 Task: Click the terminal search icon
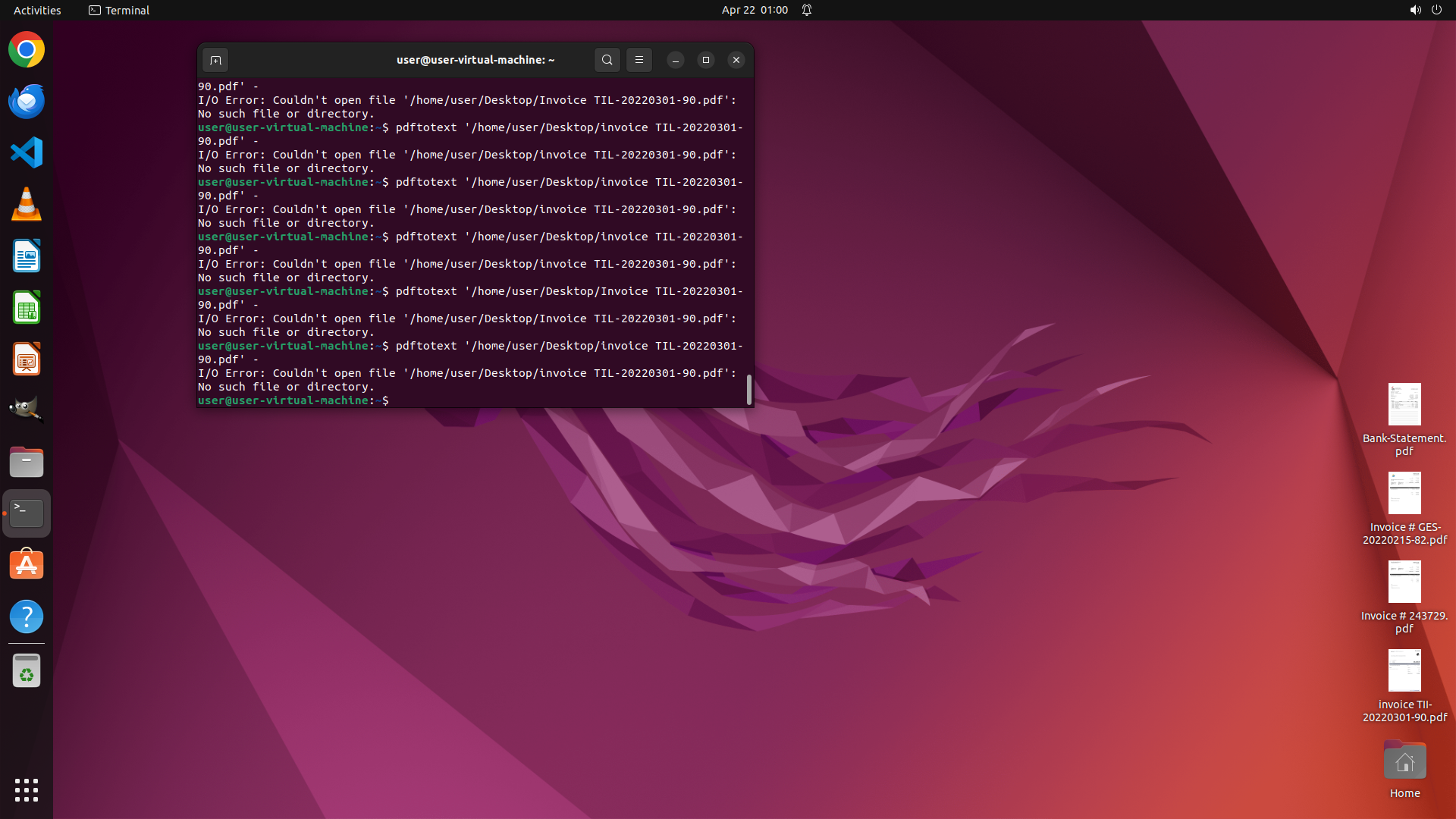[607, 60]
